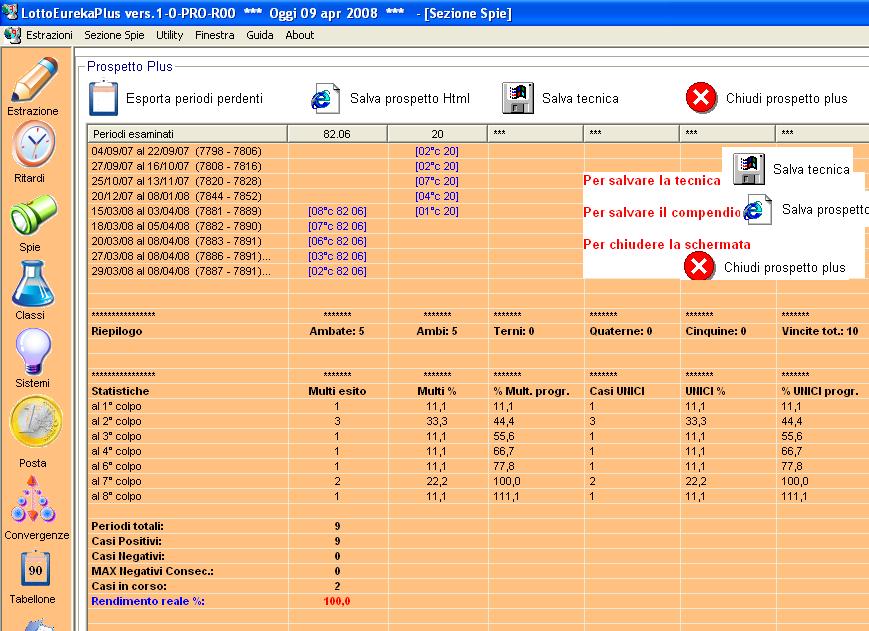Screen dimensions: 869x631
Task: Click the 'Casi in corso:' label
Action: point(129,586)
